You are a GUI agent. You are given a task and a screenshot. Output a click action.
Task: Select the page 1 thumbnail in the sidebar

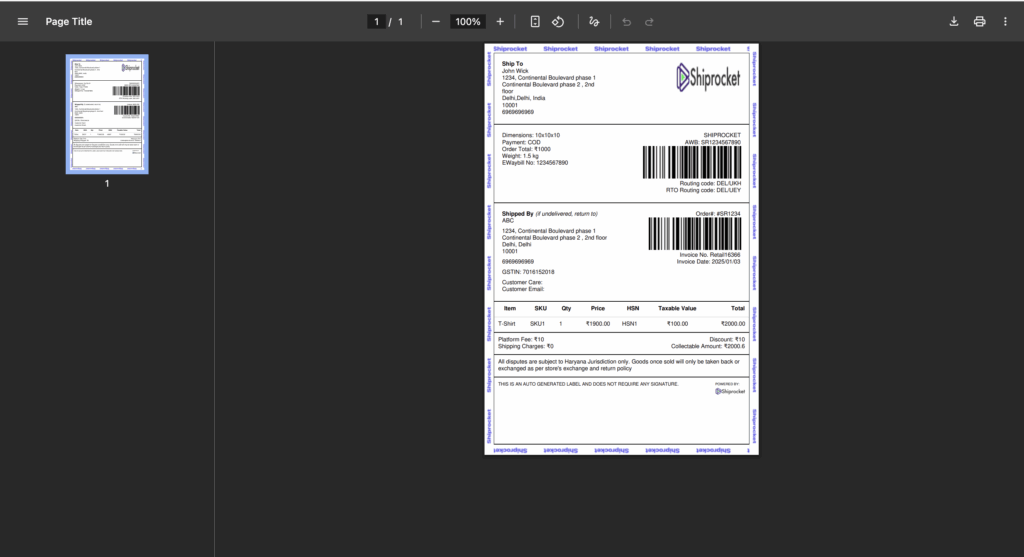click(107, 114)
